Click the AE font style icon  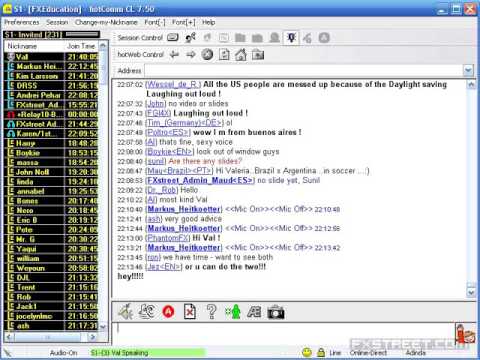pos(254,312)
